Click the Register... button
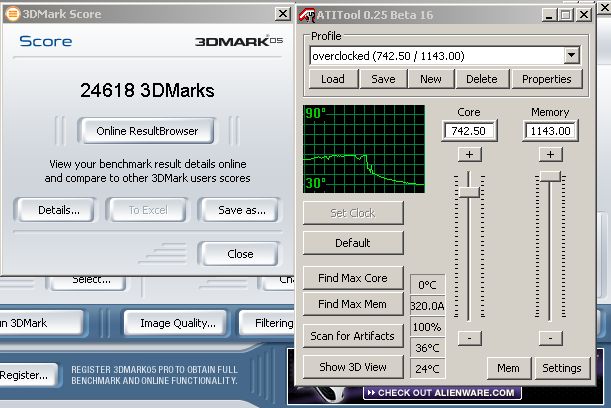The width and height of the screenshot is (611, 408). [x=28, y=375]
